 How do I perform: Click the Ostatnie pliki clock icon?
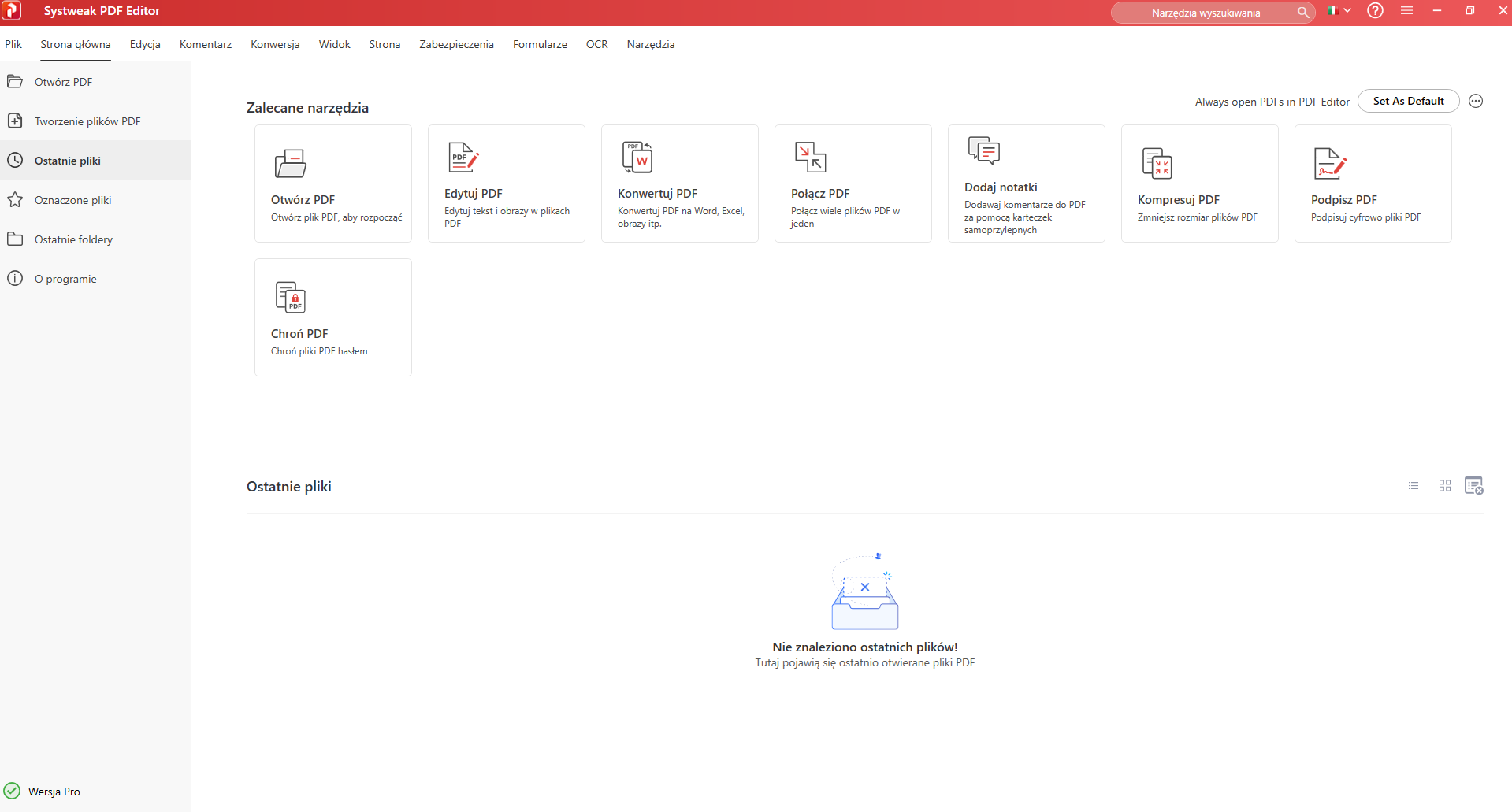click(15, 161)
